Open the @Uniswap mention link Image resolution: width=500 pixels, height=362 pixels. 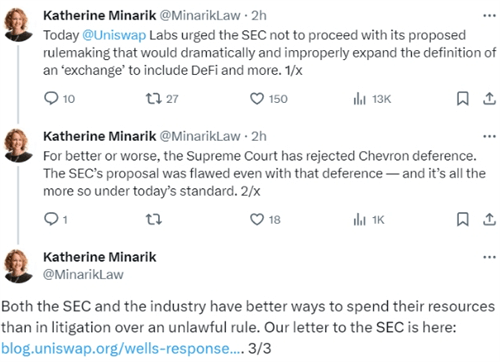tap(114, 35)
